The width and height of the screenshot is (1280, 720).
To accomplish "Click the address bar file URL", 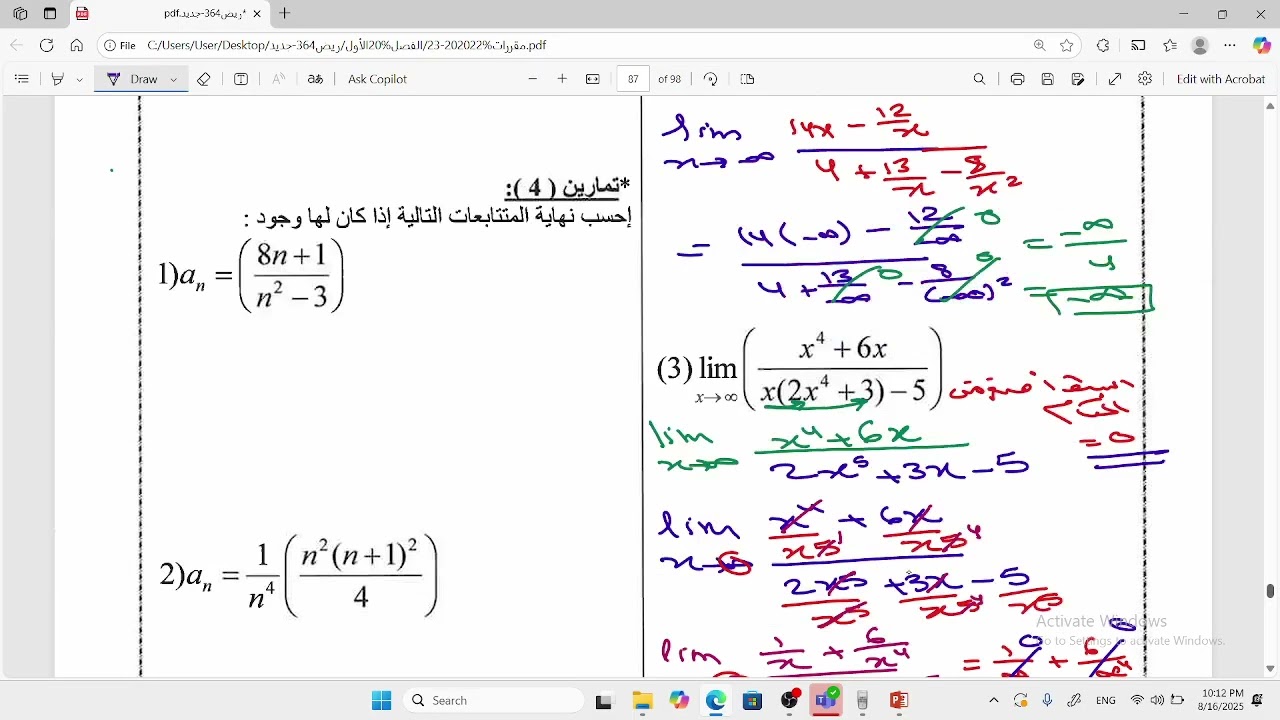I will (347, 45).
